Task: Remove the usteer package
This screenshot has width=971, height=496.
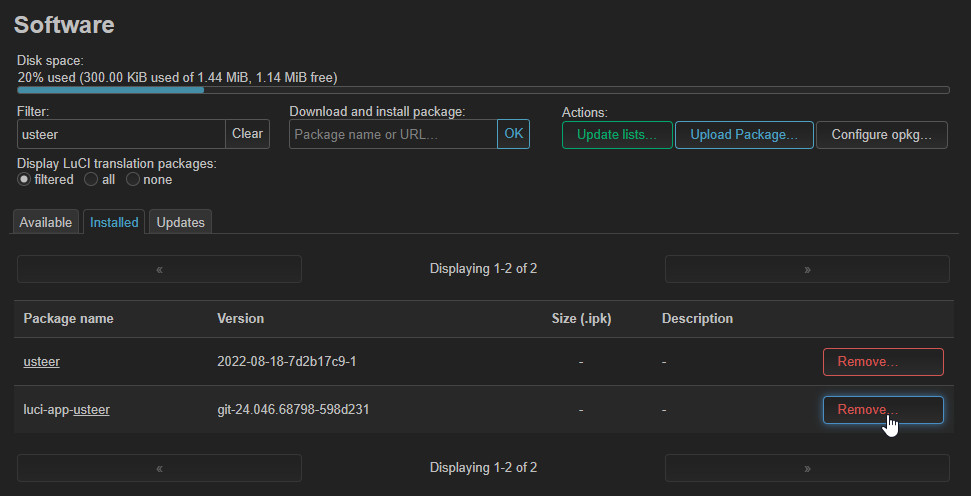Action: pos(882,361)
